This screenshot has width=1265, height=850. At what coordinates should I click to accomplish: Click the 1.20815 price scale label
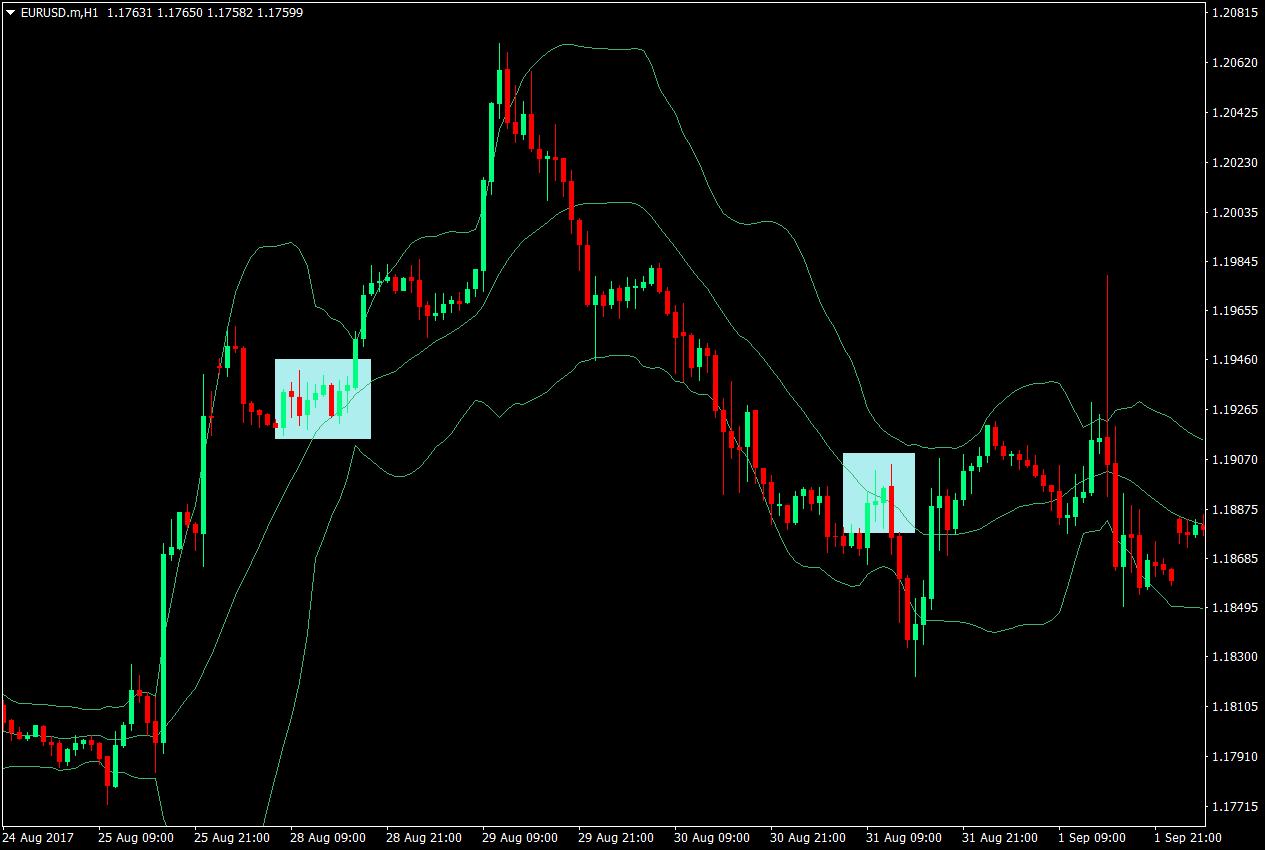(1233, 13)
